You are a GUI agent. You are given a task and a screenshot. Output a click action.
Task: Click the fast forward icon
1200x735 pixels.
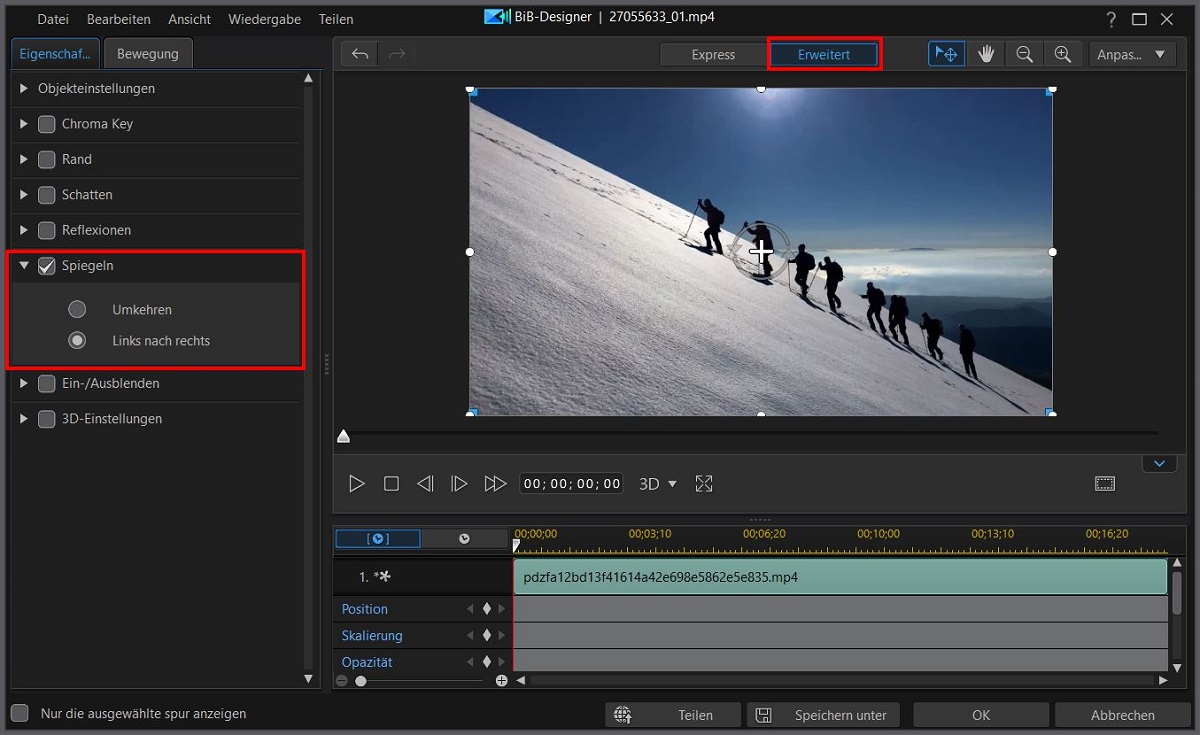tap(495, 484)
